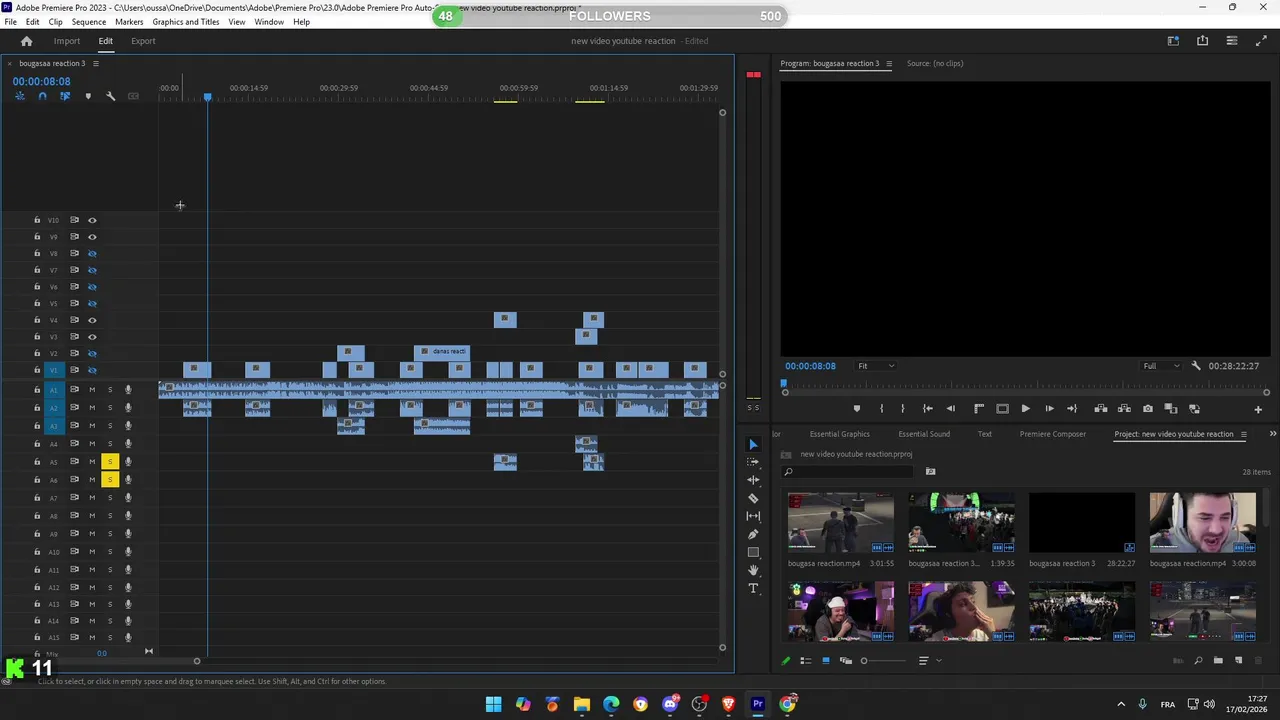Go to Out point in Program monitor
This screenshot has width=1280, height=720.
(1072, 409)
